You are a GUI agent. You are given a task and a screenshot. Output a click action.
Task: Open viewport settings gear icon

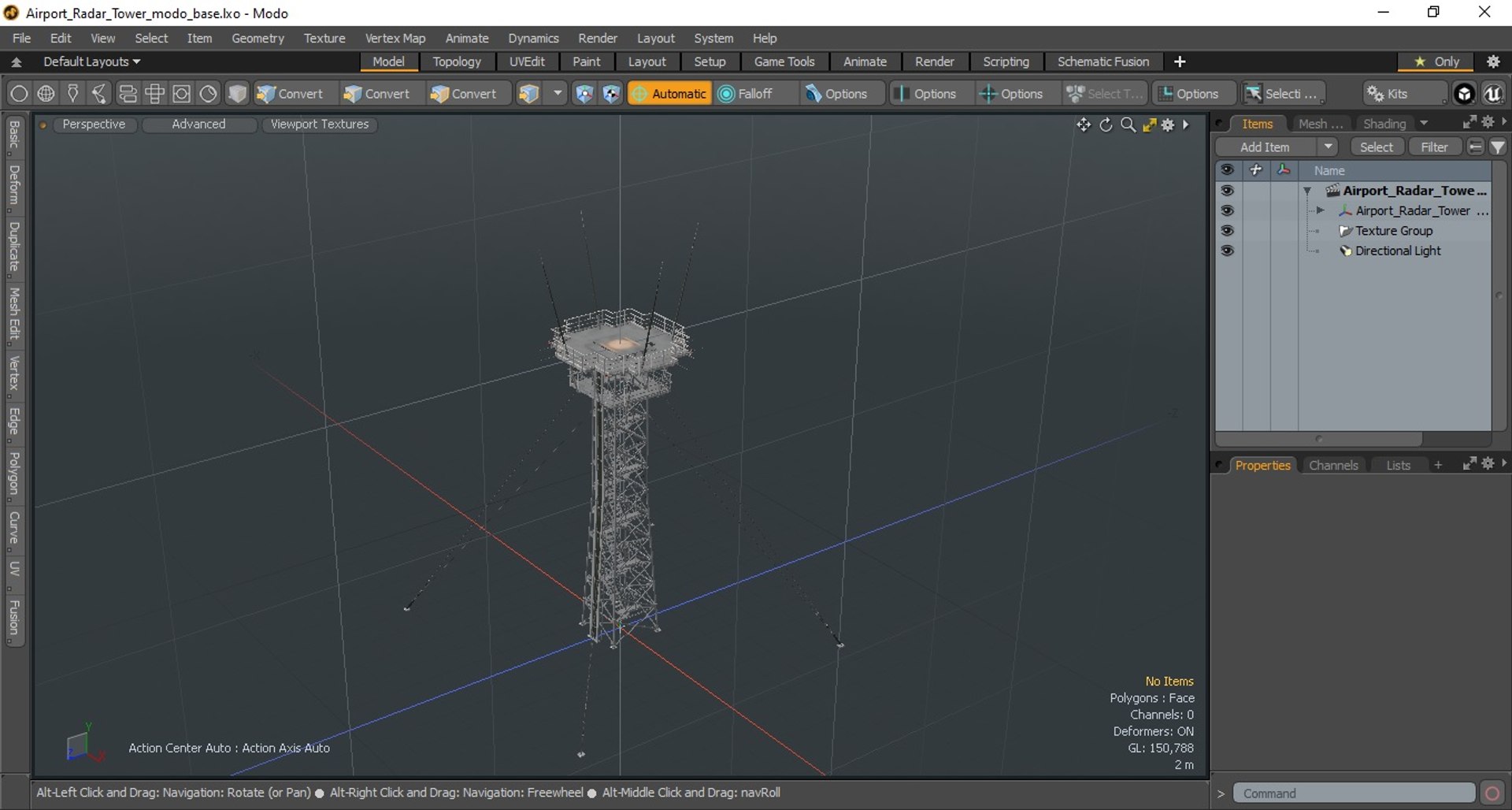point(1168,125)
